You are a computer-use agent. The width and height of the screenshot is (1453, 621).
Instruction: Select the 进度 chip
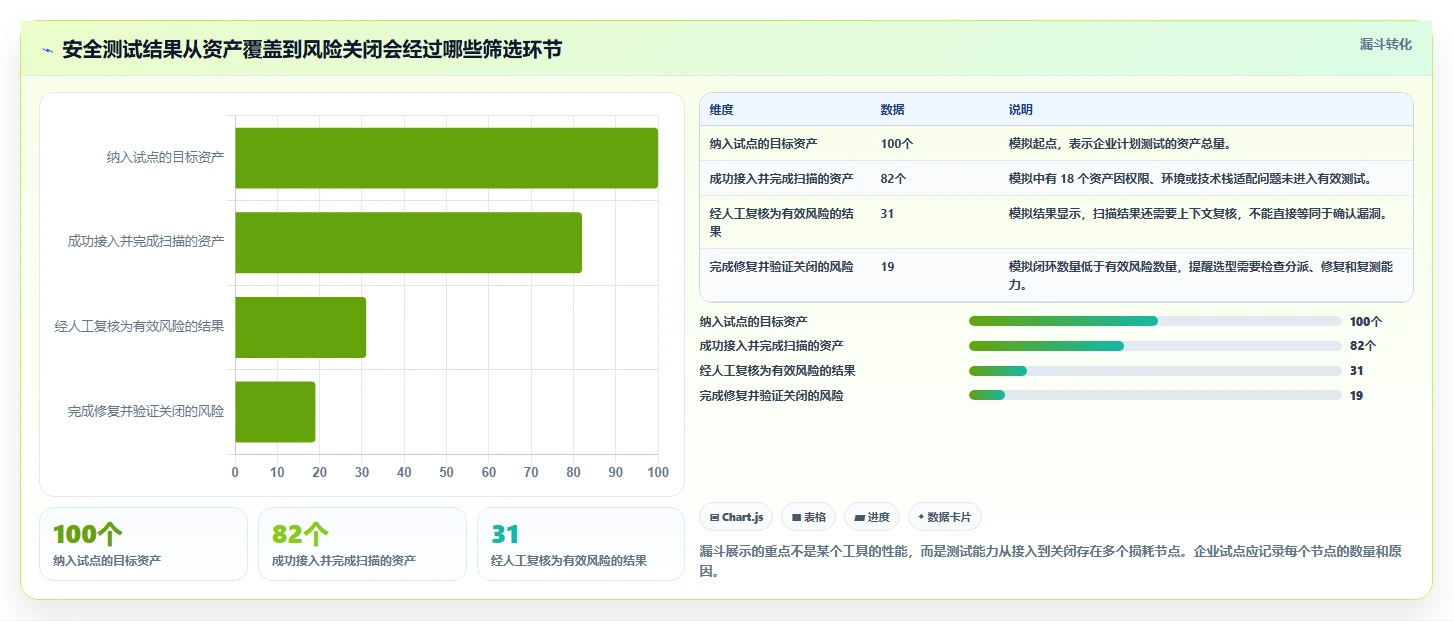[872, 517]
